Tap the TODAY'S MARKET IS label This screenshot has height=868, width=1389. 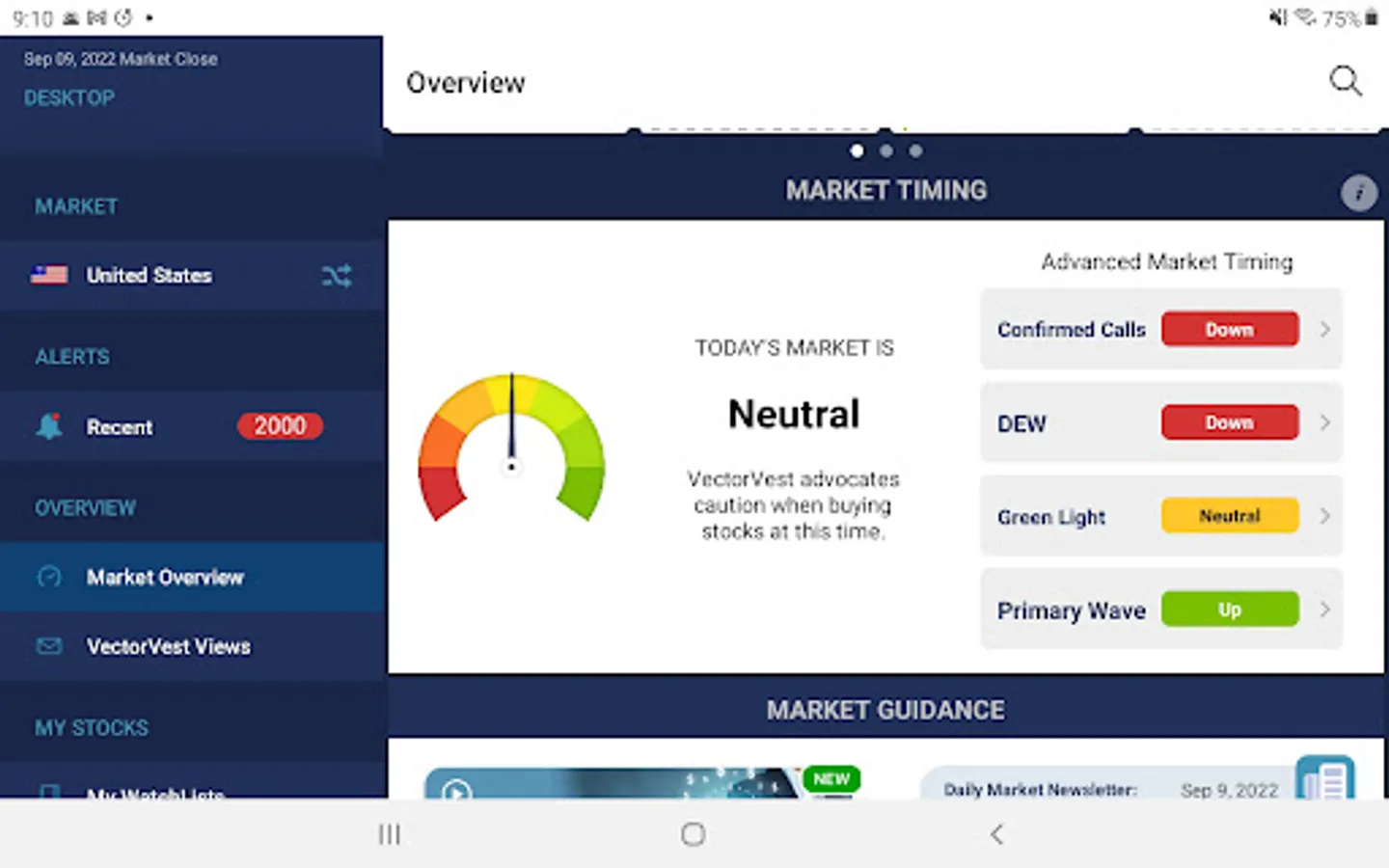(x=795, y=348)
